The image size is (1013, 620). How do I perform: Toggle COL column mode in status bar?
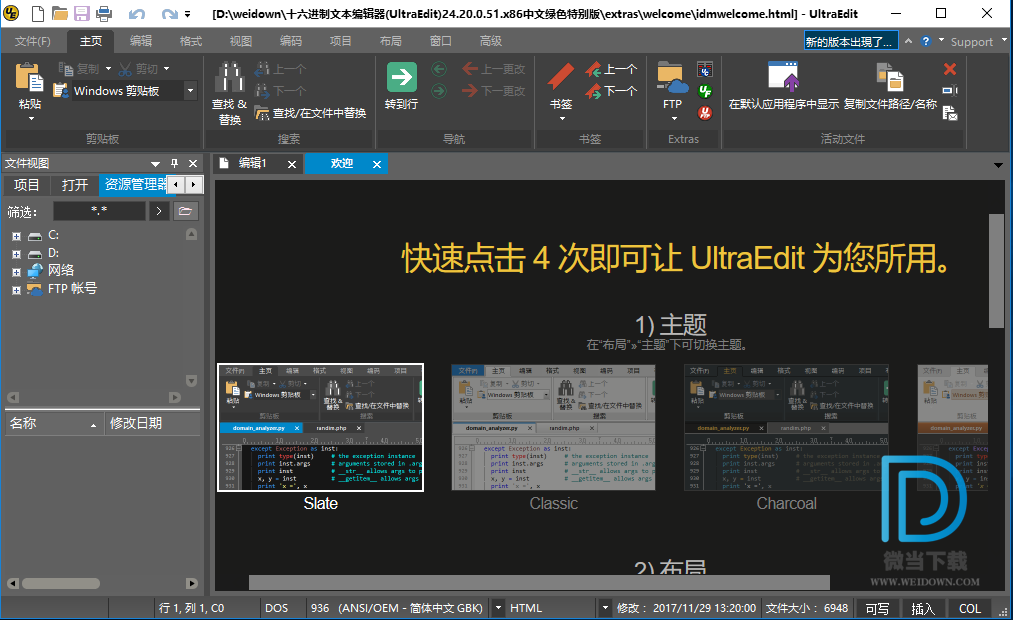[970, 608]
